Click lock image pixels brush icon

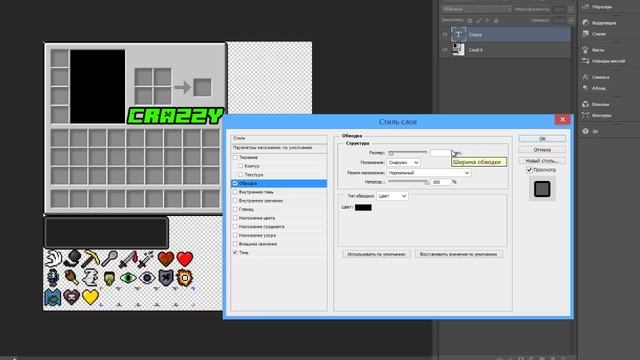point(479,20)
